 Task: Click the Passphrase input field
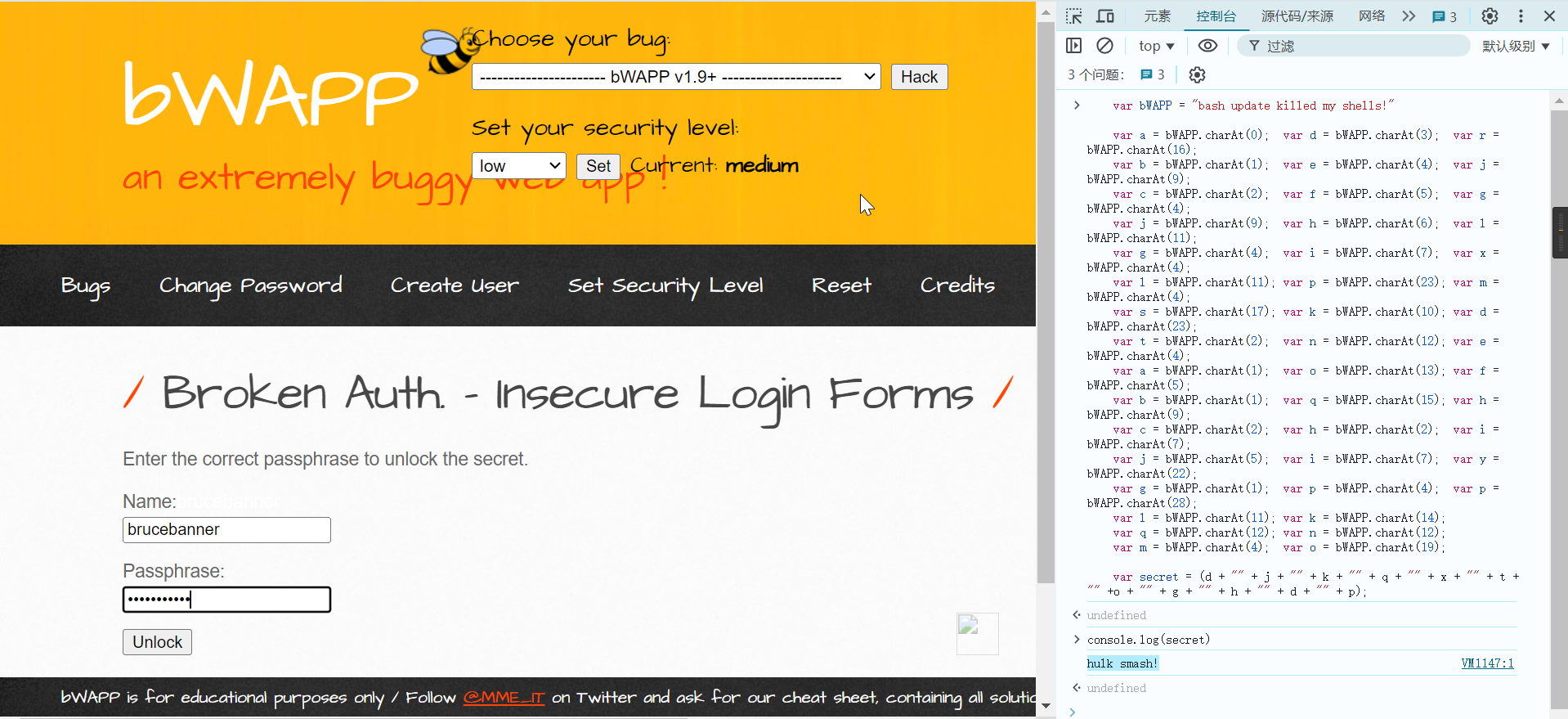tap(226, 600)
